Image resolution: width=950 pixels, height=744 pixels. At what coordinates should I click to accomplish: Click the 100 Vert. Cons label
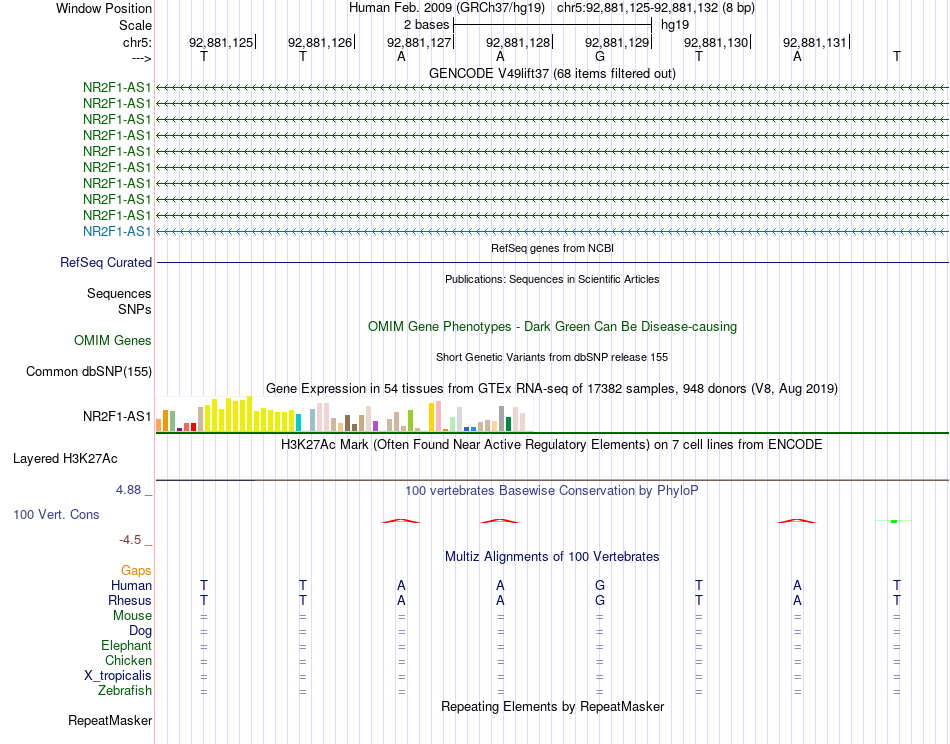pos(56,514)
